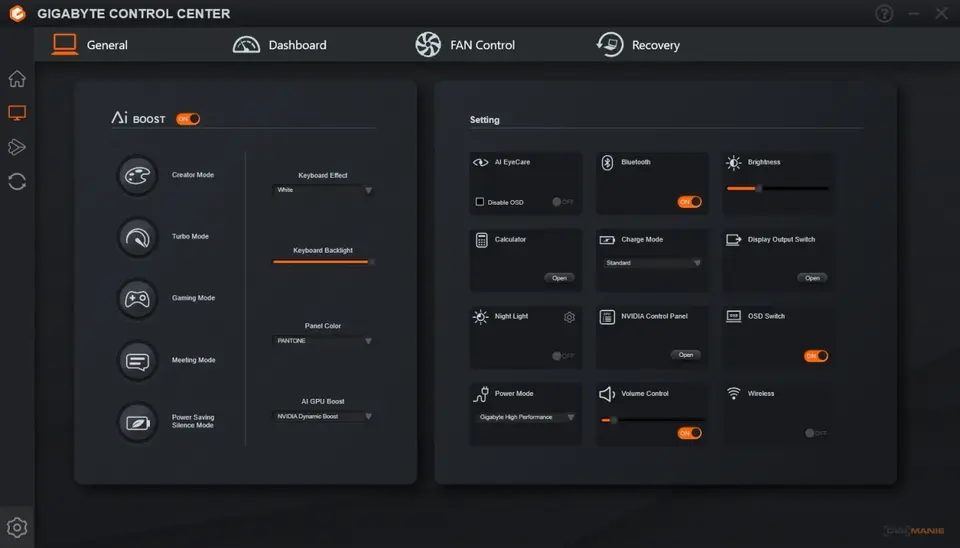Click Open button for NVIDIA Control Panel

(685, 355)
